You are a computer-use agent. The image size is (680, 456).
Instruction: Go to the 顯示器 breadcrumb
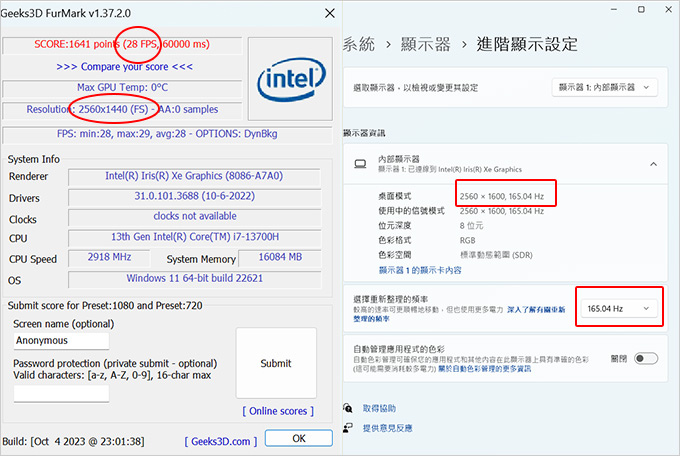425,44
